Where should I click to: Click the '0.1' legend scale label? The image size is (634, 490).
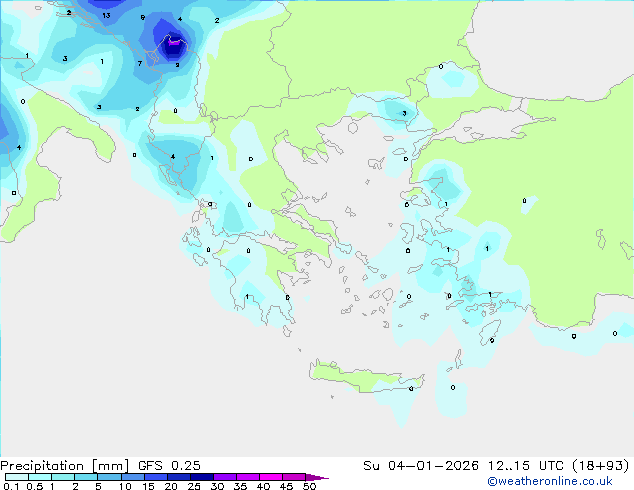pyautogui.click(x=11, y=486)
